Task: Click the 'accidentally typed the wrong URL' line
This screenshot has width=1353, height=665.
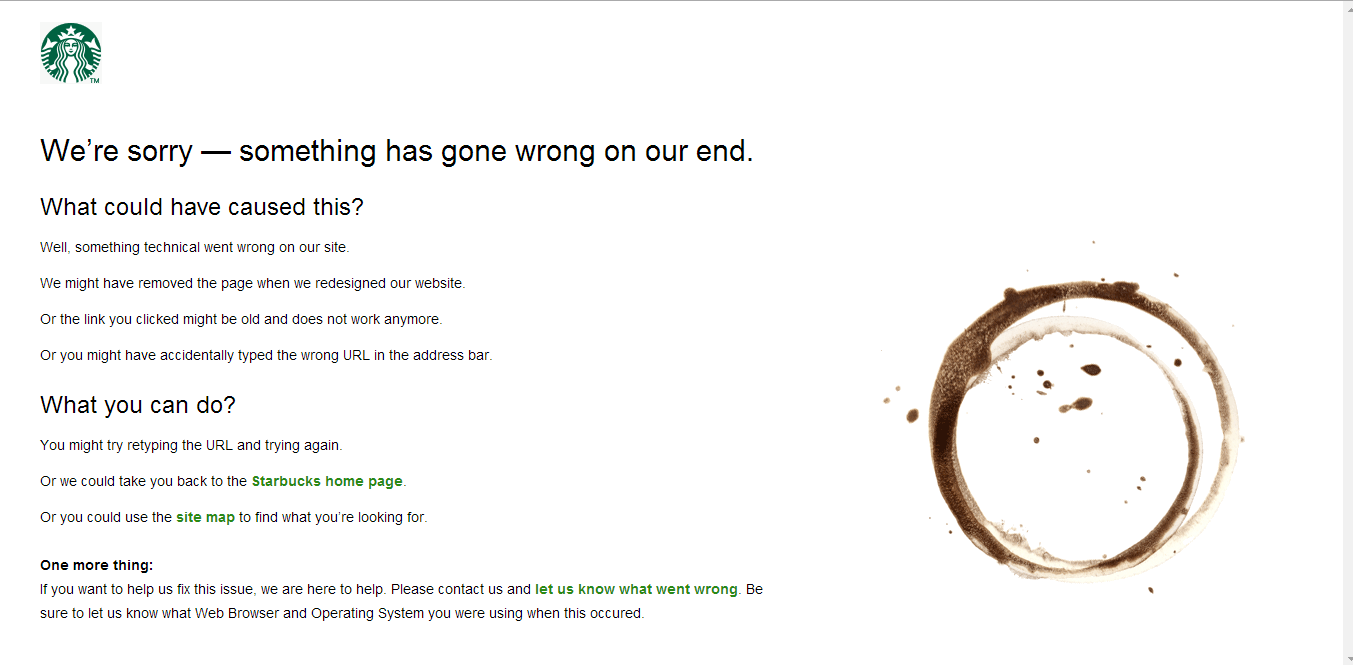Action: pos(266,355)
